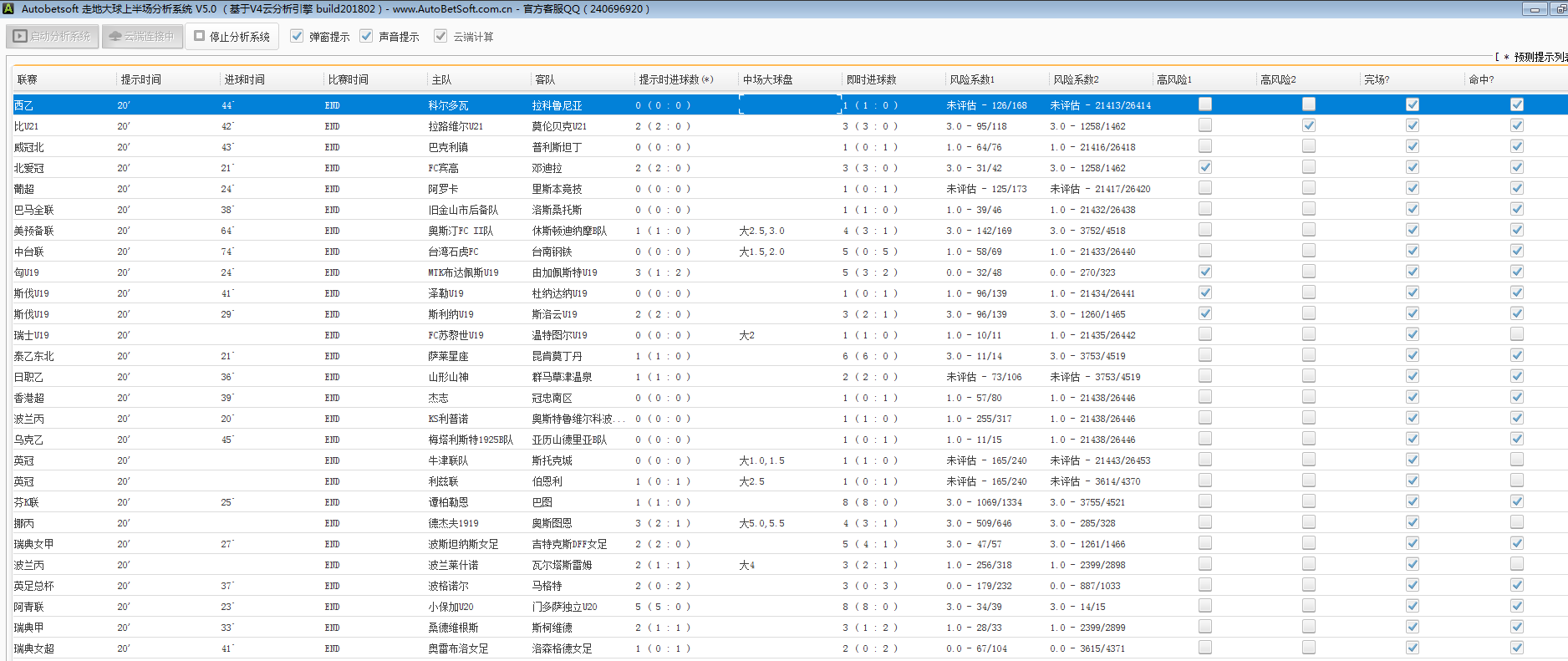Disable the 声音提示 sound alert checkbox
Screen dimensions: 1568x661
(366, 36)
